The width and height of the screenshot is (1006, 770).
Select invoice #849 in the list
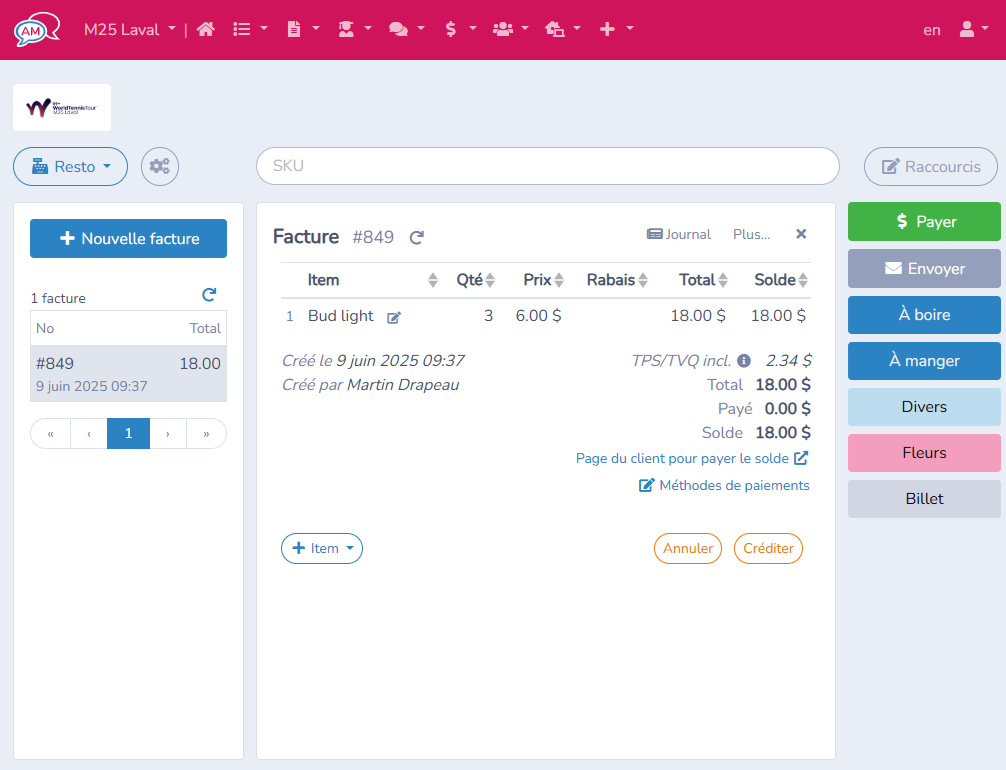point(128,374)
